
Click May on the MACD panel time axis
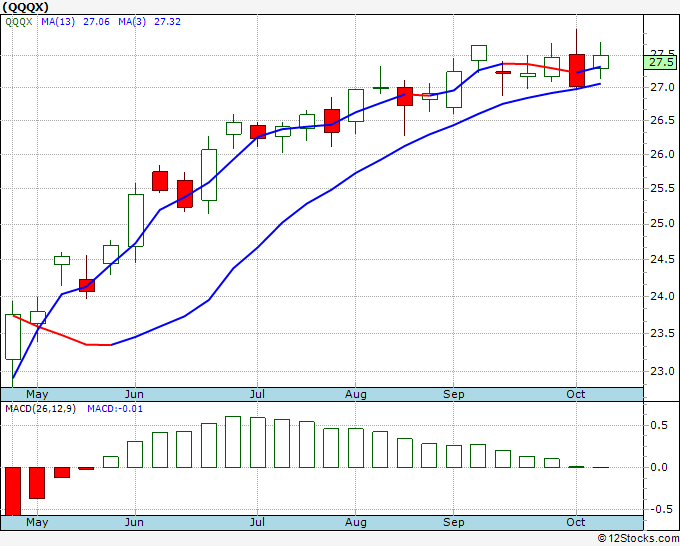click(37, 522)
